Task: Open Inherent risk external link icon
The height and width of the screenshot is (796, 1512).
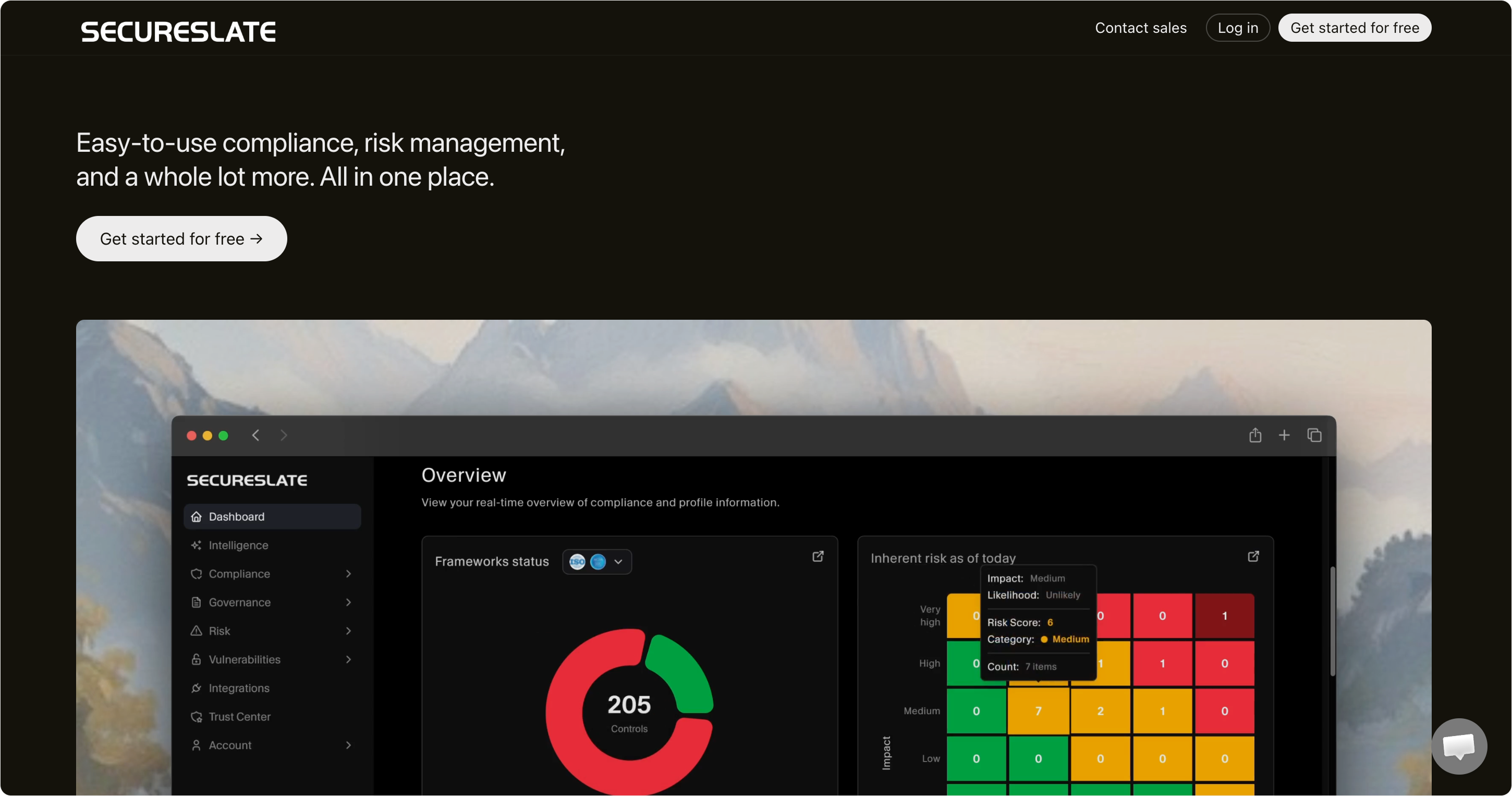Action: 1253,556
